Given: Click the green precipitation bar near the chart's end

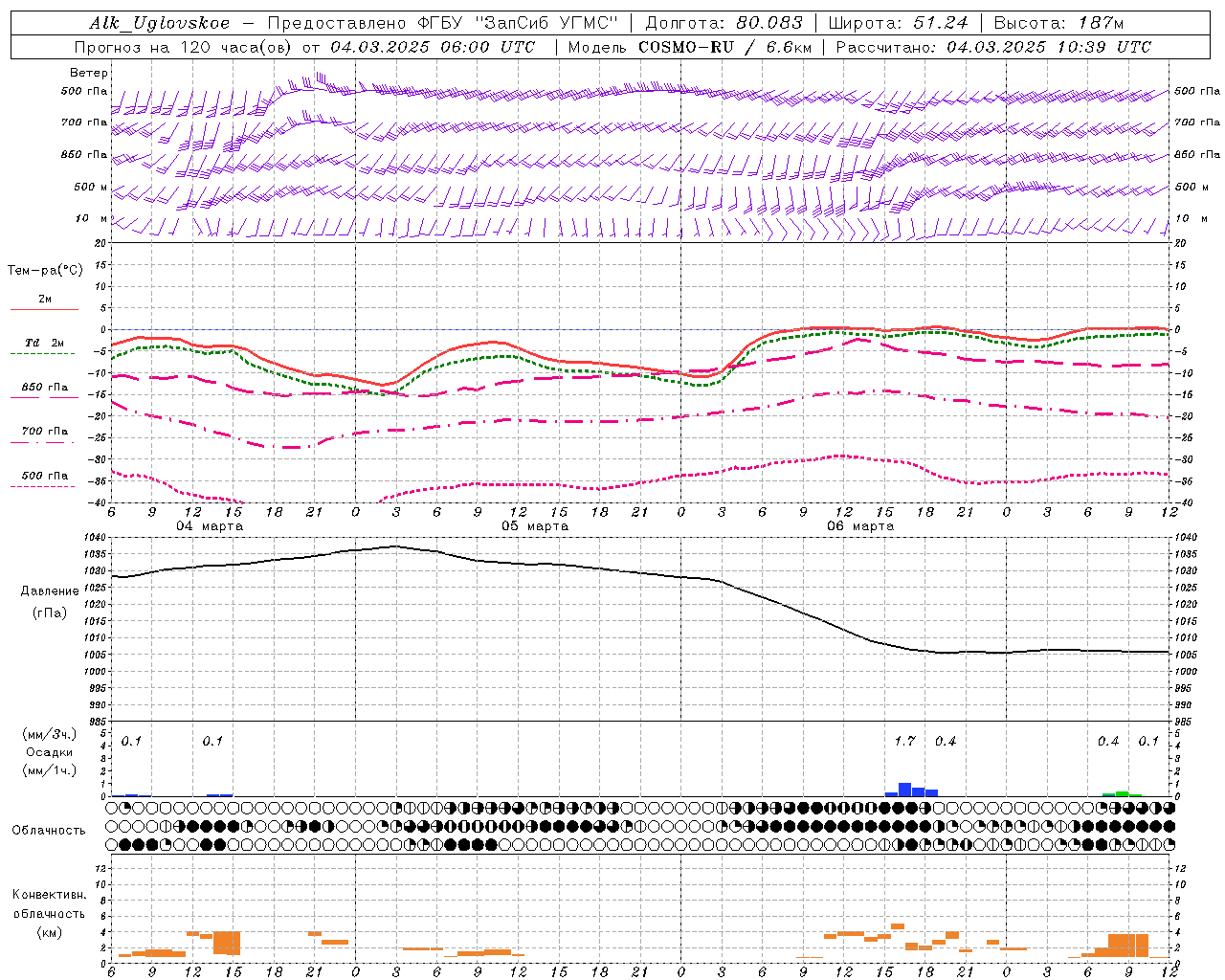Looking at the screenshot, I should tap(1122, 793).
